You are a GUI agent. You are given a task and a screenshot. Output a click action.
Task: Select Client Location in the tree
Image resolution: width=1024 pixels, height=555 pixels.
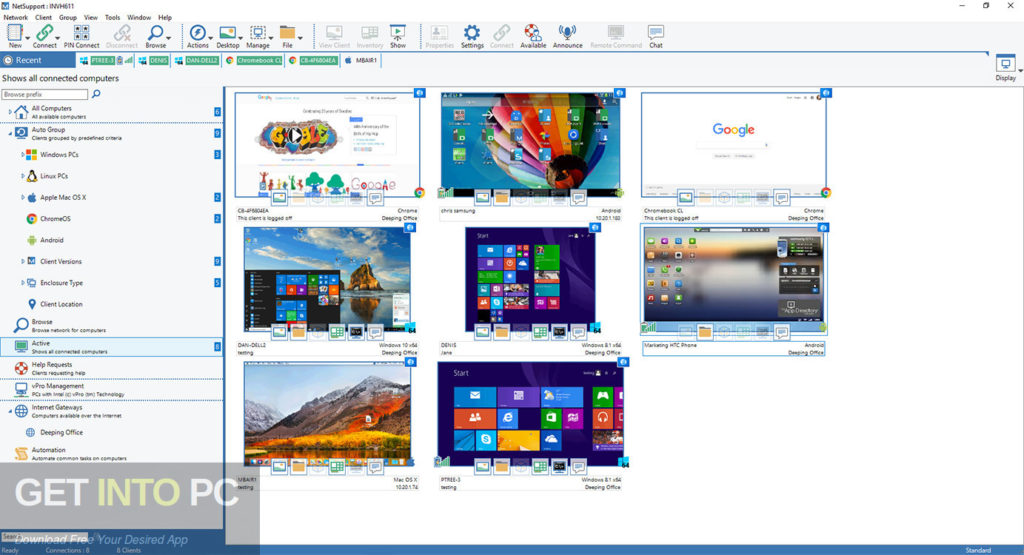pyautogui.click(x=61, y=304)
